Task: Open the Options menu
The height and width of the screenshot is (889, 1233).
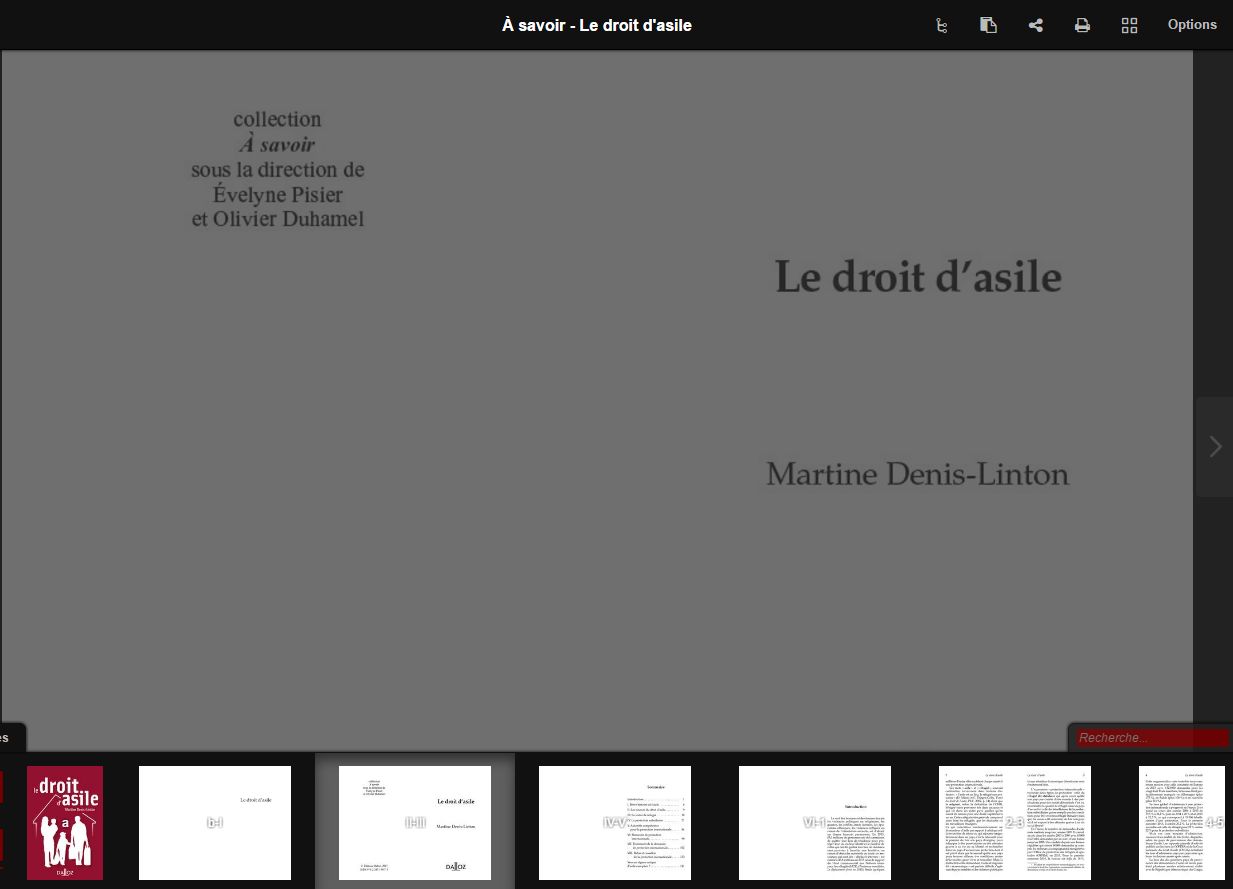Action: click(x=1192, y=25)
